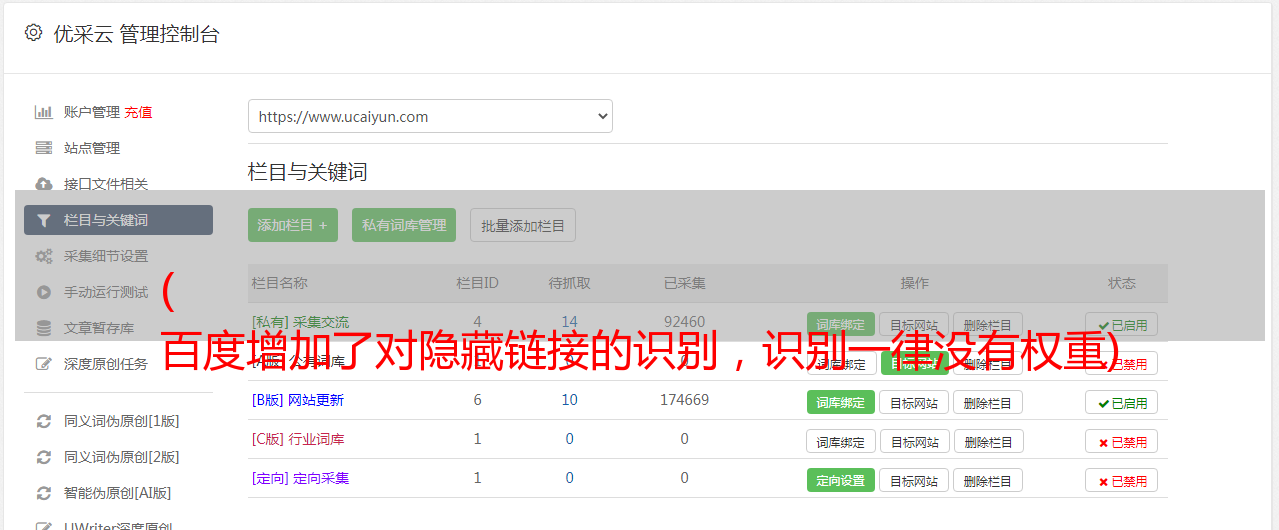Click 删除栏目 in the 采集交流 row
Viewport: 1279px width, 530px height.
988,324
